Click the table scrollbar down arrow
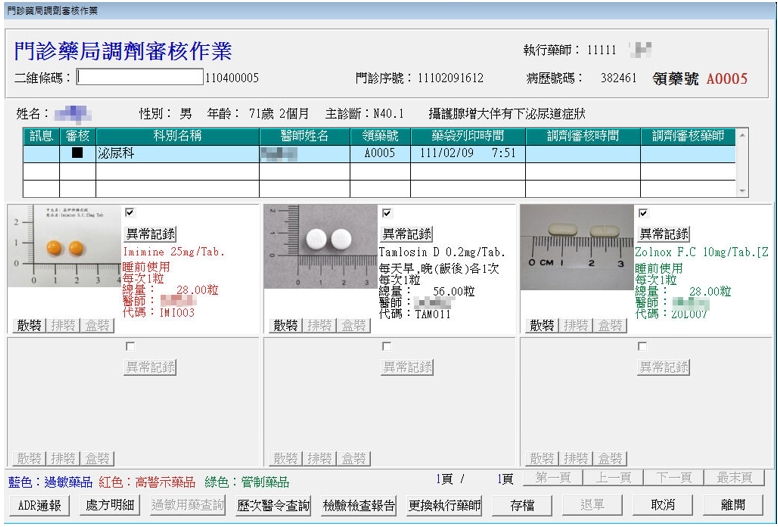This screenshot has width=778, height=527. pos(742,191)
